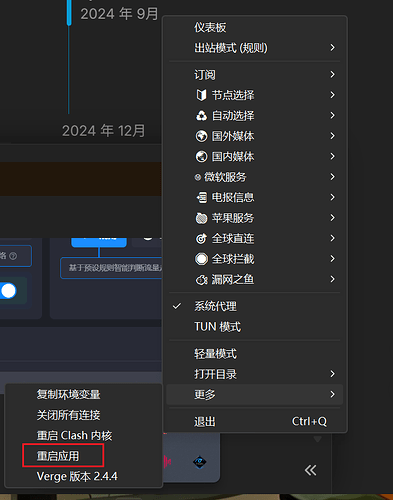This screenshot has width=393, height=500.
Task: Toggle the blue switch in the app window
Action: (x=8, y=291)
